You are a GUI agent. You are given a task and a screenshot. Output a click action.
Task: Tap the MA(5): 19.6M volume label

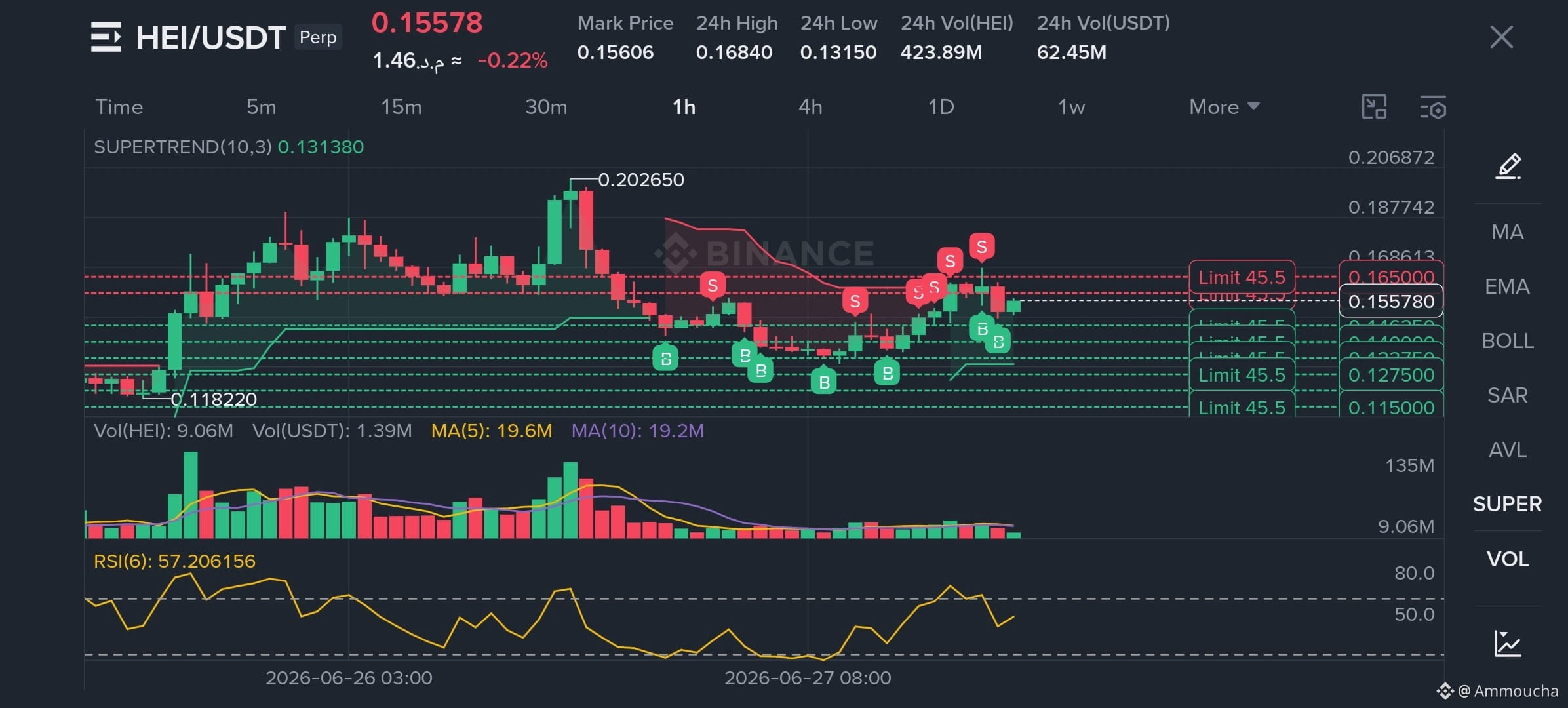[x=492, y=431]
